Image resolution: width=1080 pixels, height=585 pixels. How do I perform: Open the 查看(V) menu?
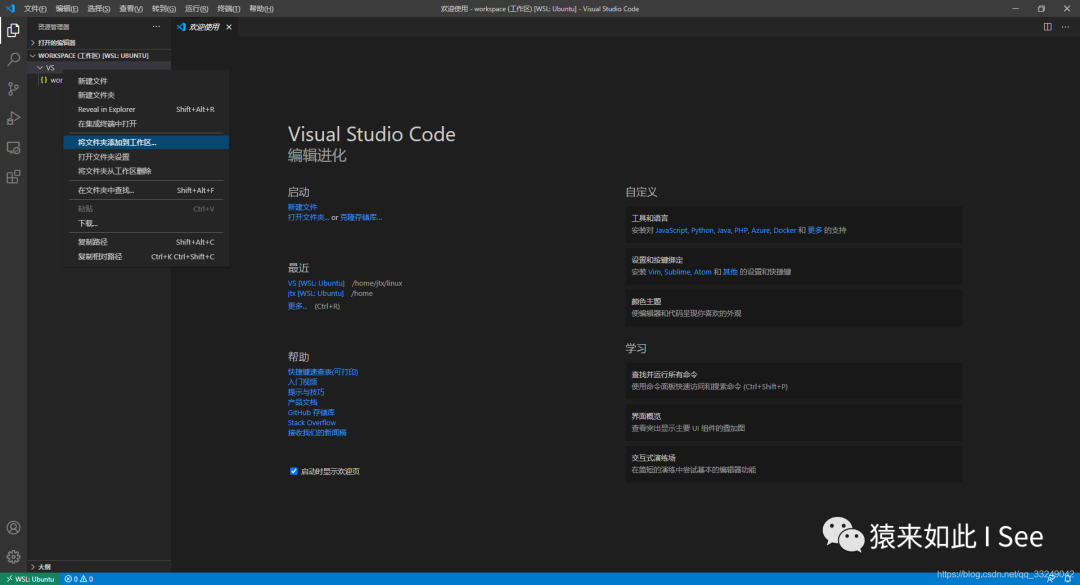click(131, 9)
